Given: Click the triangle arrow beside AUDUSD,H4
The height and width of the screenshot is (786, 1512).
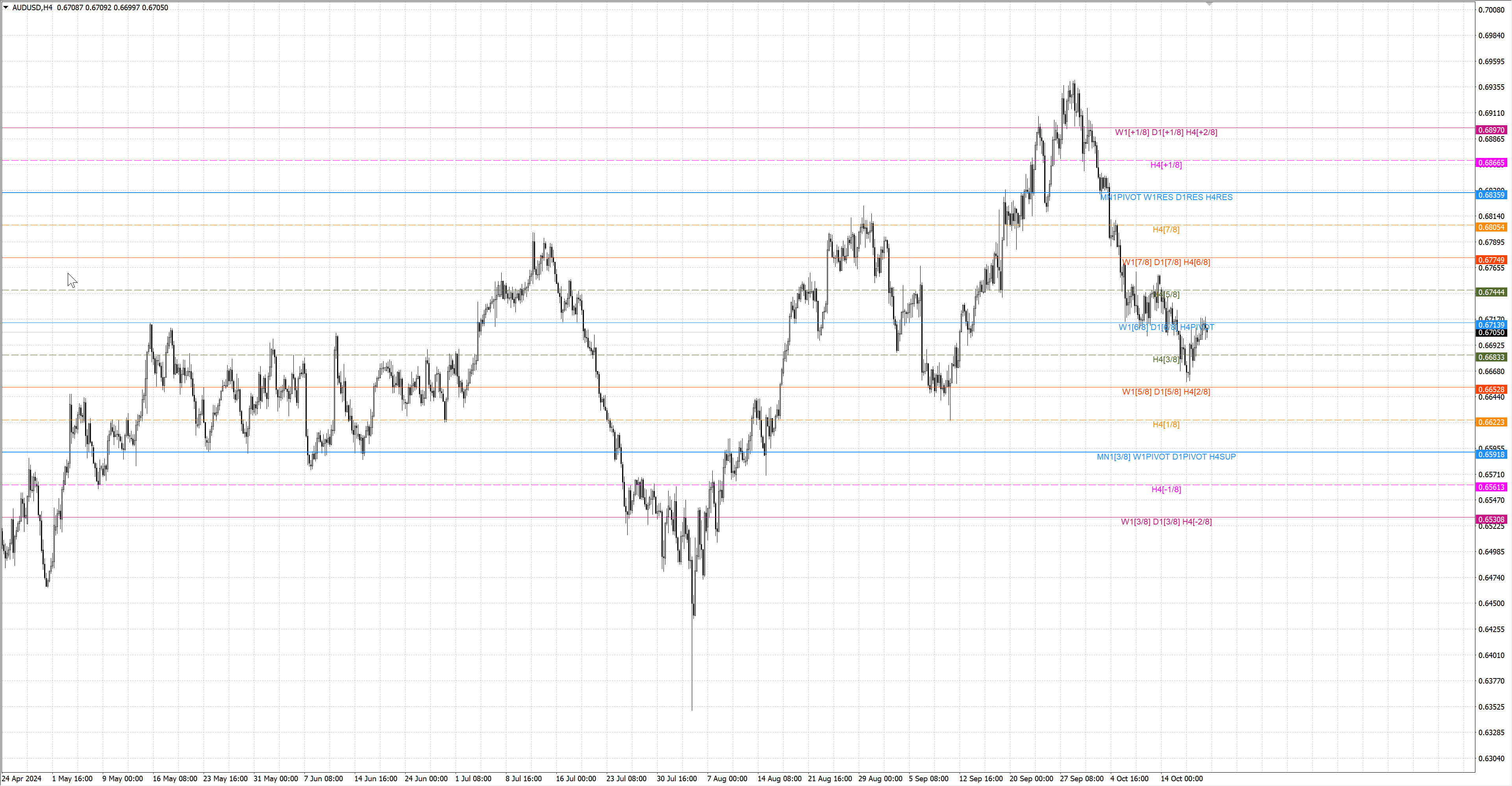Looking at the screenshot, I should pos(6,7).
